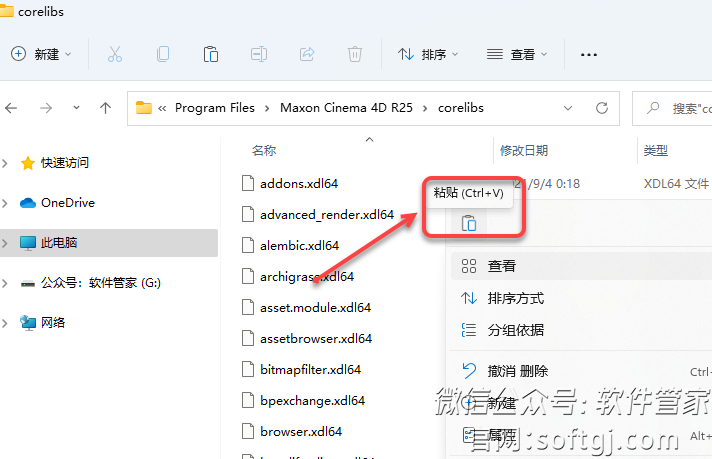Click the paste icon in context menu
Image resolution: width=712 pixels, height=459 pixels.
(x=469, y=223)
